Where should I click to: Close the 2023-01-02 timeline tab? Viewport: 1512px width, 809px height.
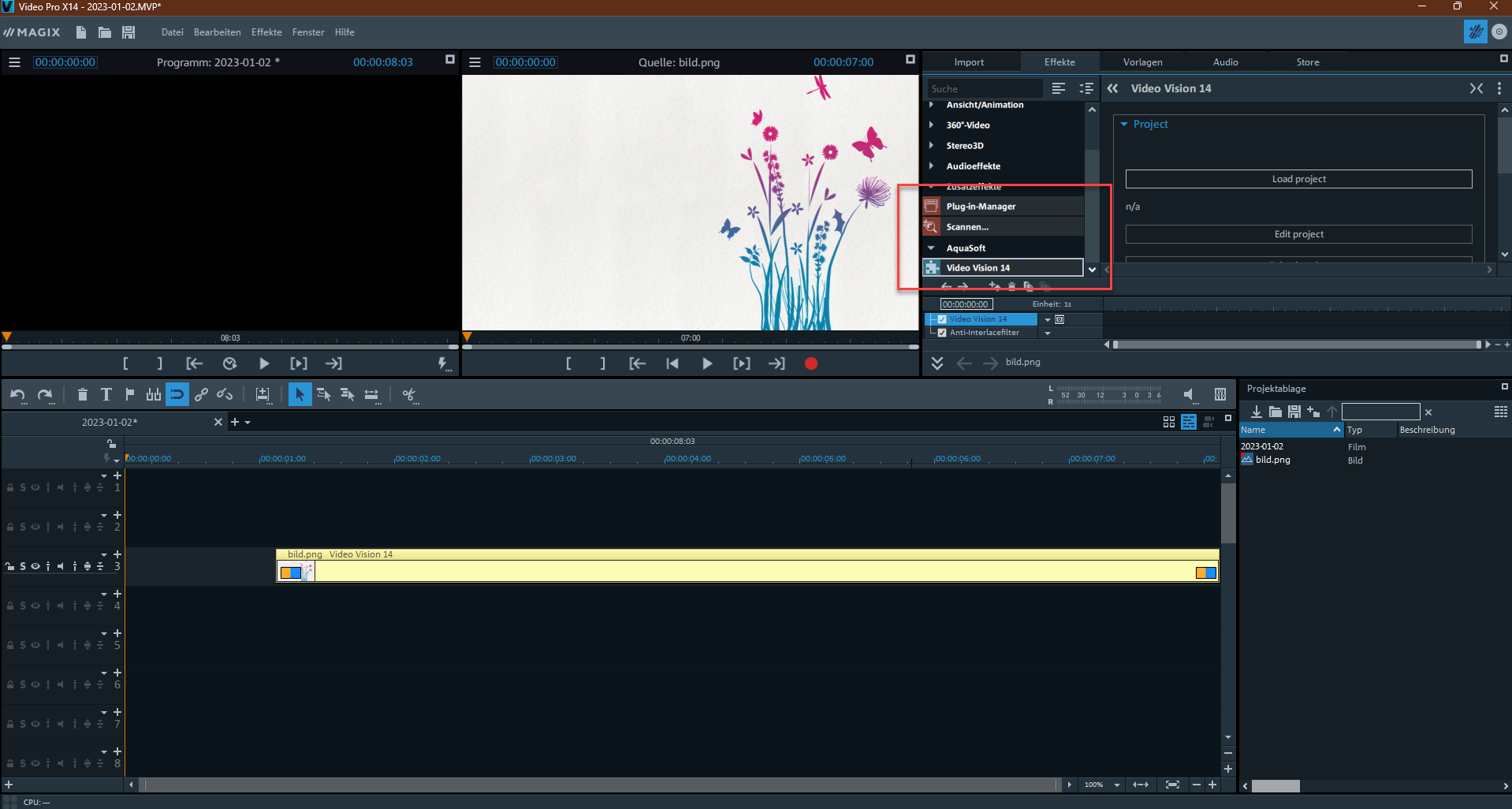(218, 423)
